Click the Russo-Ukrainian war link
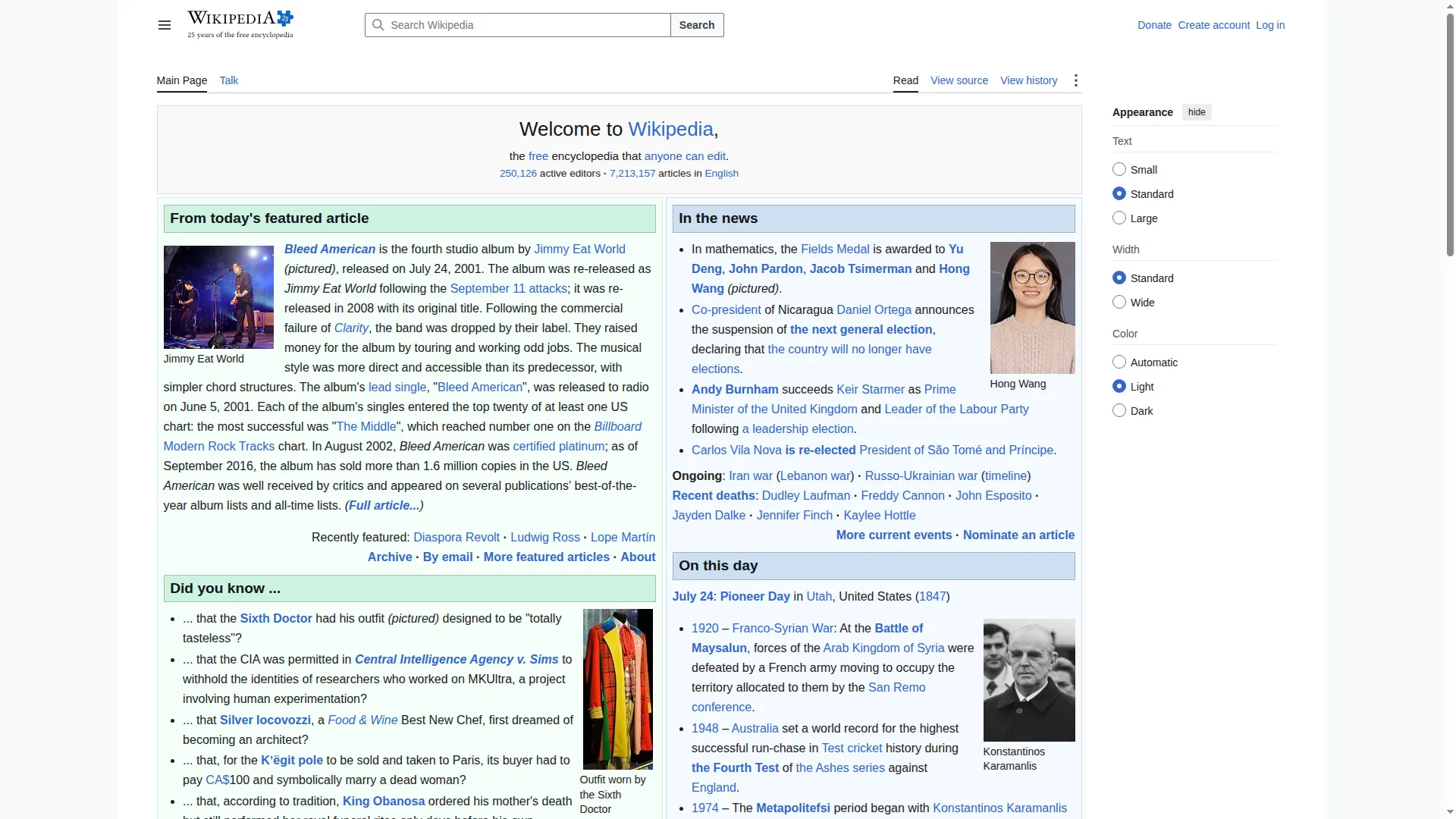The height and width of the screenshot is (819, 1456). pos(921,475)
